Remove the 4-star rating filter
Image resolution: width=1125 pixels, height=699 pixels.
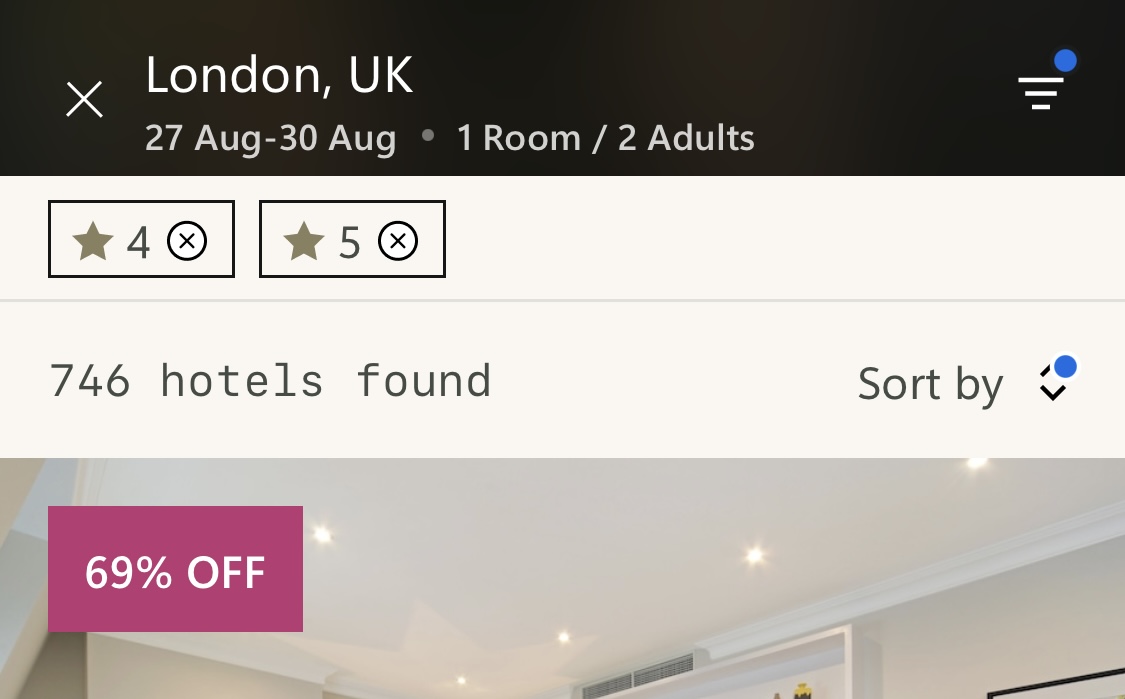point(187,241)
